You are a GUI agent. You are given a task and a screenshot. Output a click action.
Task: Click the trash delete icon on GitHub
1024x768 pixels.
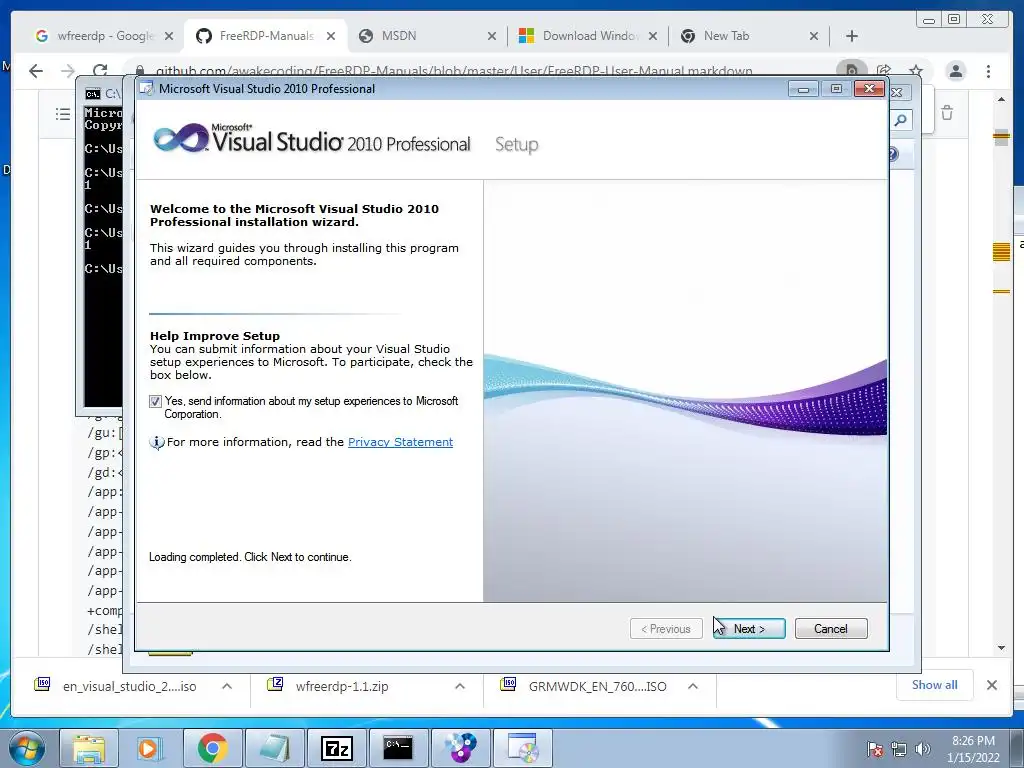click(947, 113)
